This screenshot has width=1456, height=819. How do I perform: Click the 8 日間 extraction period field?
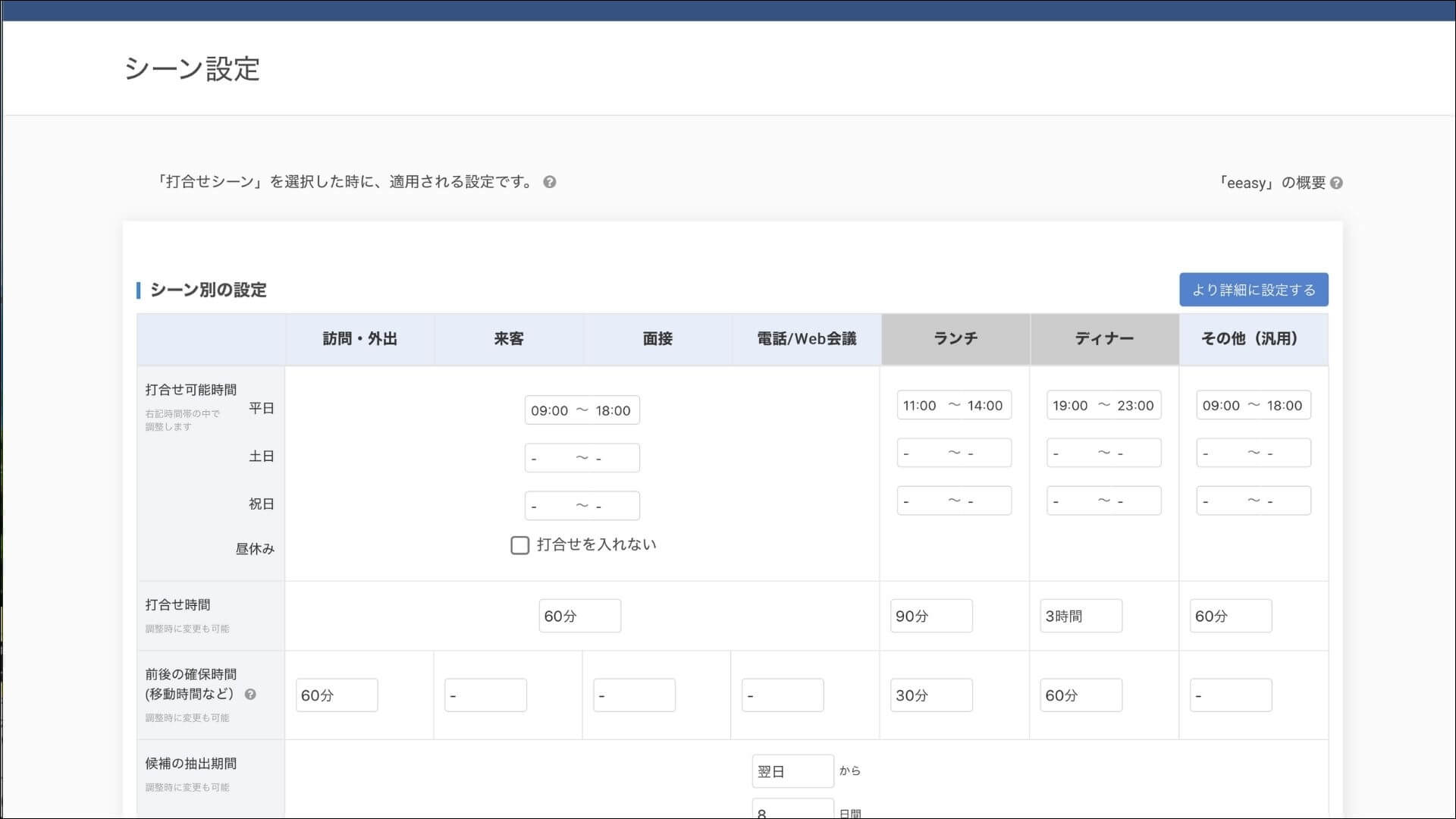(792, 811)
